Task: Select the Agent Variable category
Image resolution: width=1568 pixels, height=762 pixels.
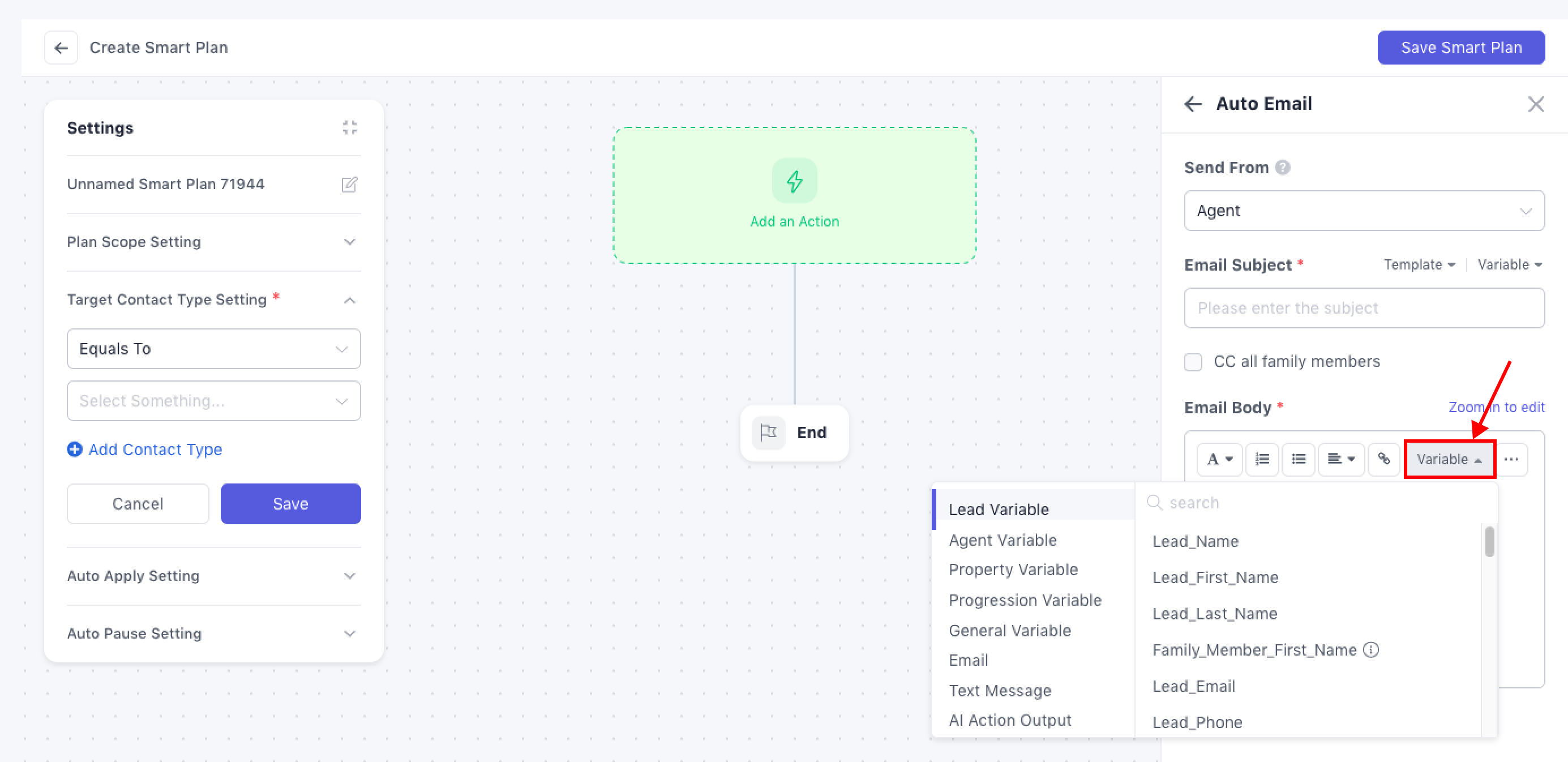Action: click(x=1003, y=540)
